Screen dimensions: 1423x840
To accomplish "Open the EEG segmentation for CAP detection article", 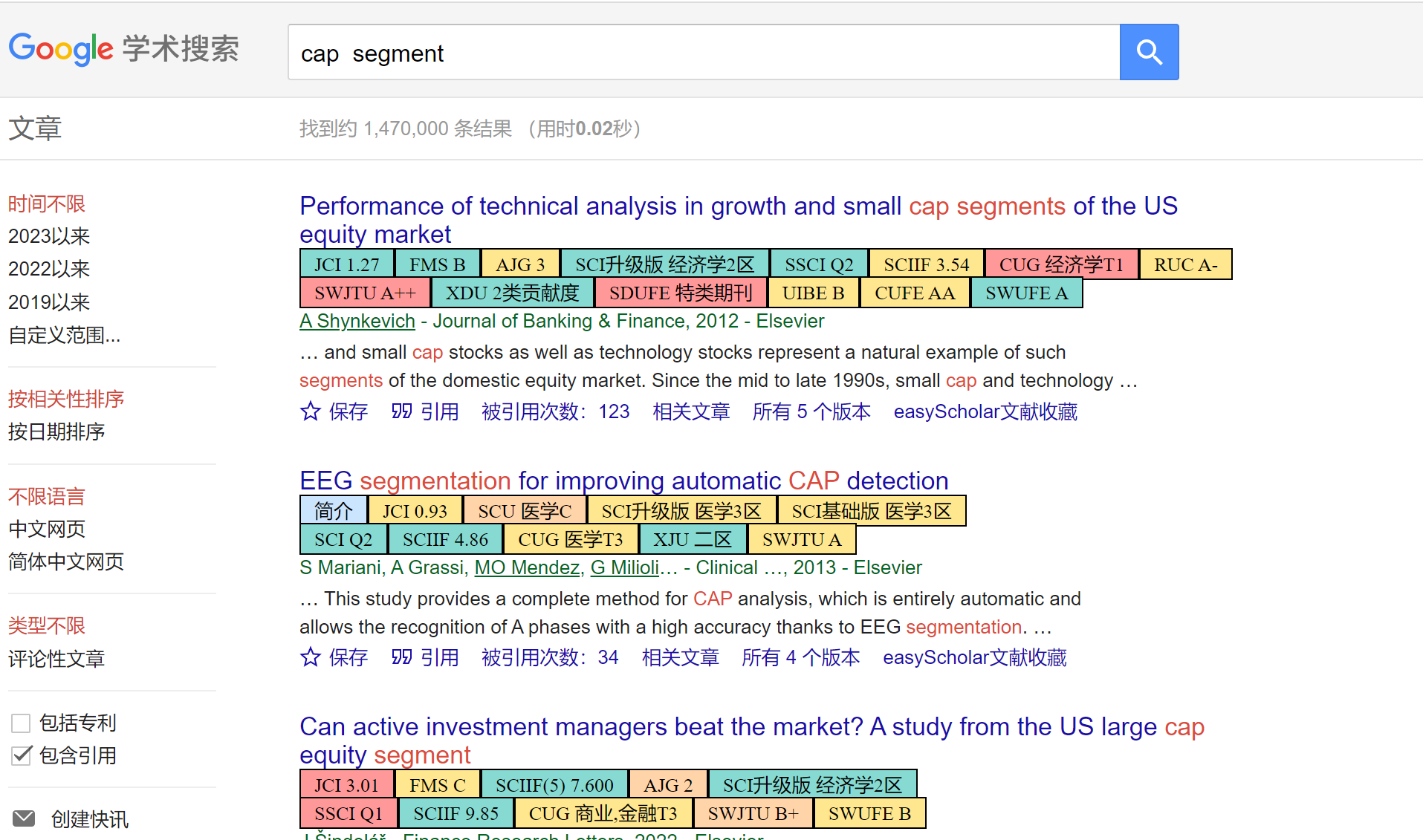I will (624, 481).
